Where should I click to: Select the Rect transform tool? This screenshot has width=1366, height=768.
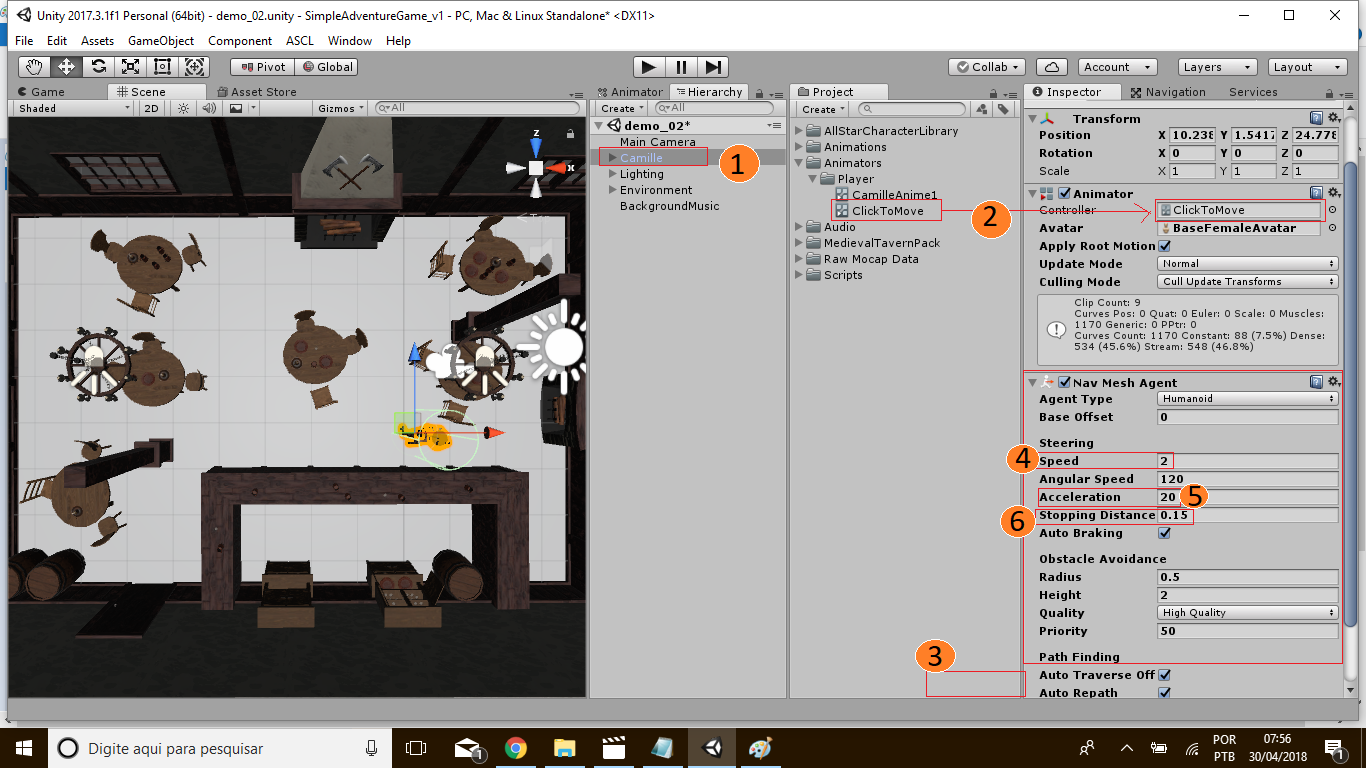[x=162, y=66]
